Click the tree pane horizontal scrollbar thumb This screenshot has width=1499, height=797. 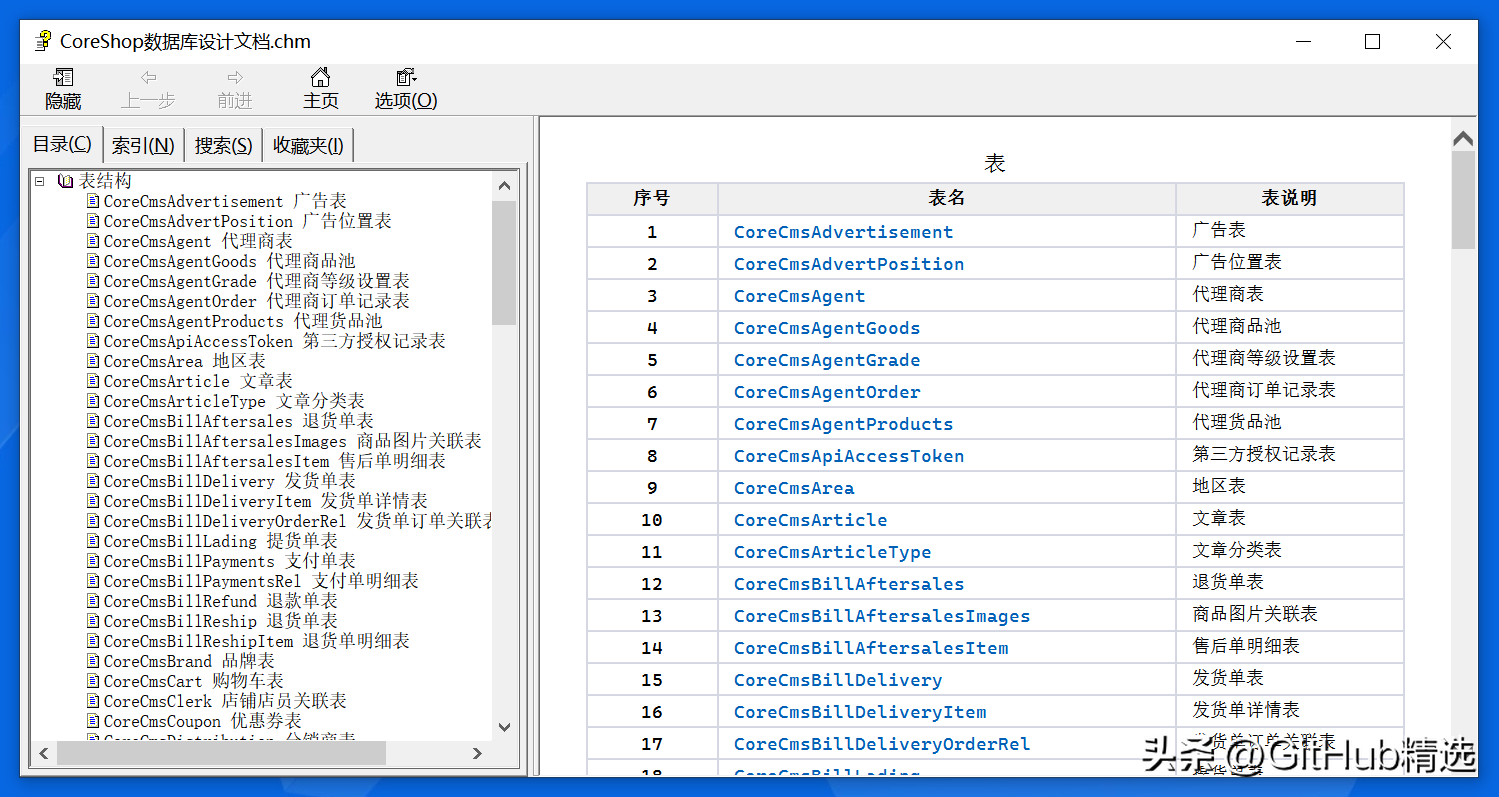coord(221,753)
